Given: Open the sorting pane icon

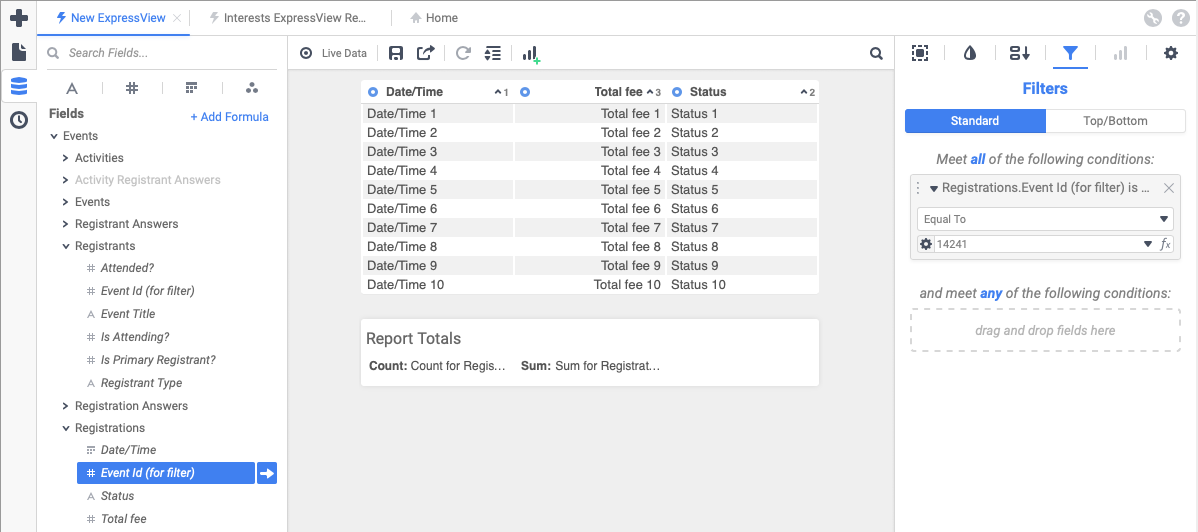Looking at the screenshot, I should [1019, 54].
